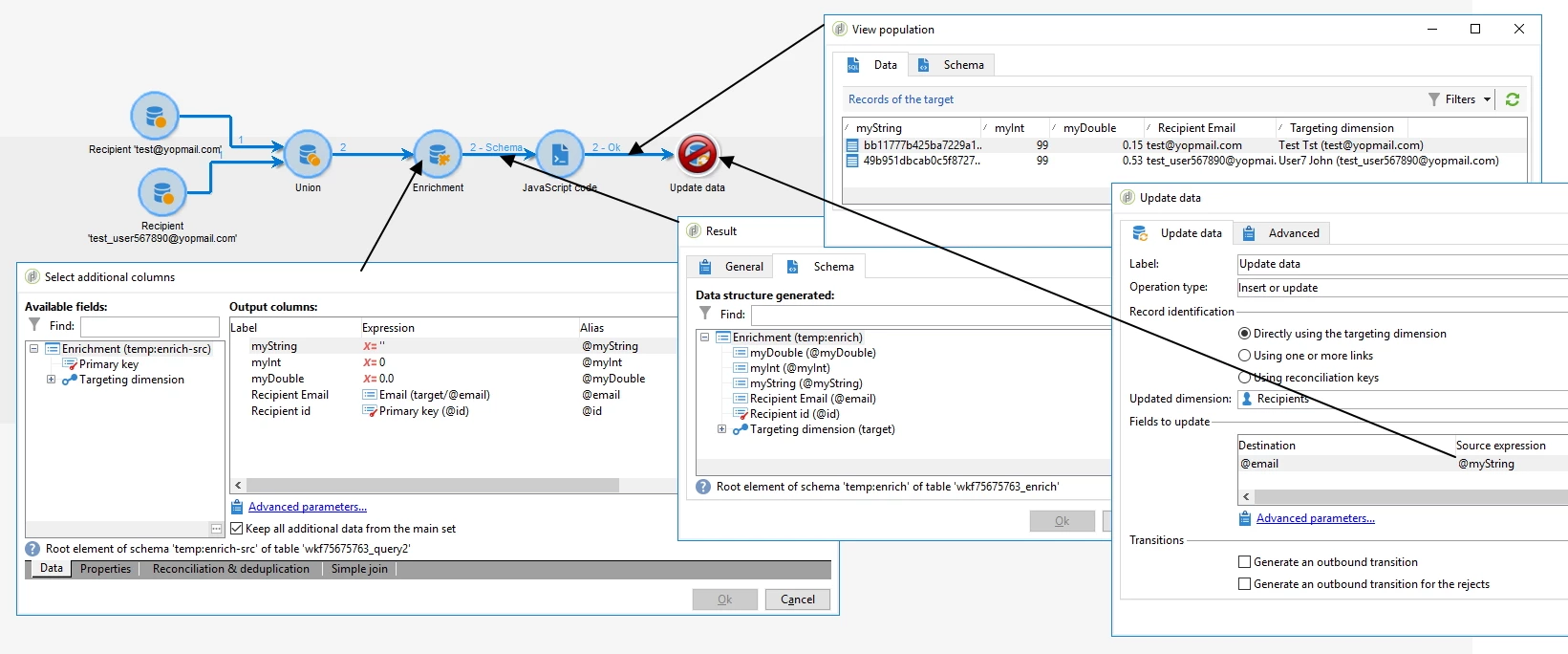Image resolution: width=1568 pixels, height=654 pixels.
Task: Click the Find field in Result window
Action: [931, 315]
